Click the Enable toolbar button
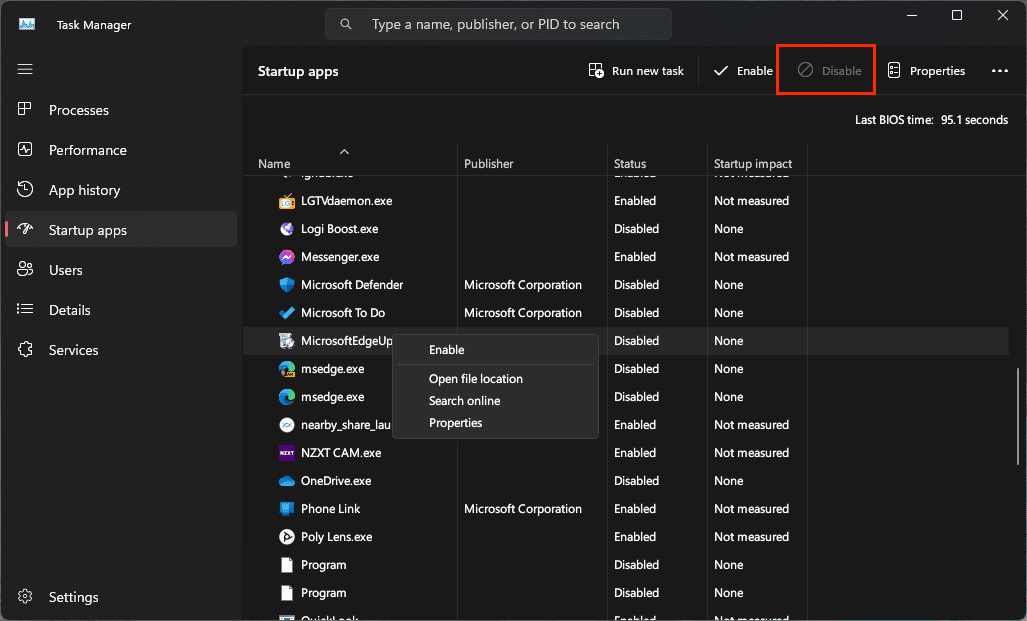Viewport: 1027px width, 621px height. 743,71
